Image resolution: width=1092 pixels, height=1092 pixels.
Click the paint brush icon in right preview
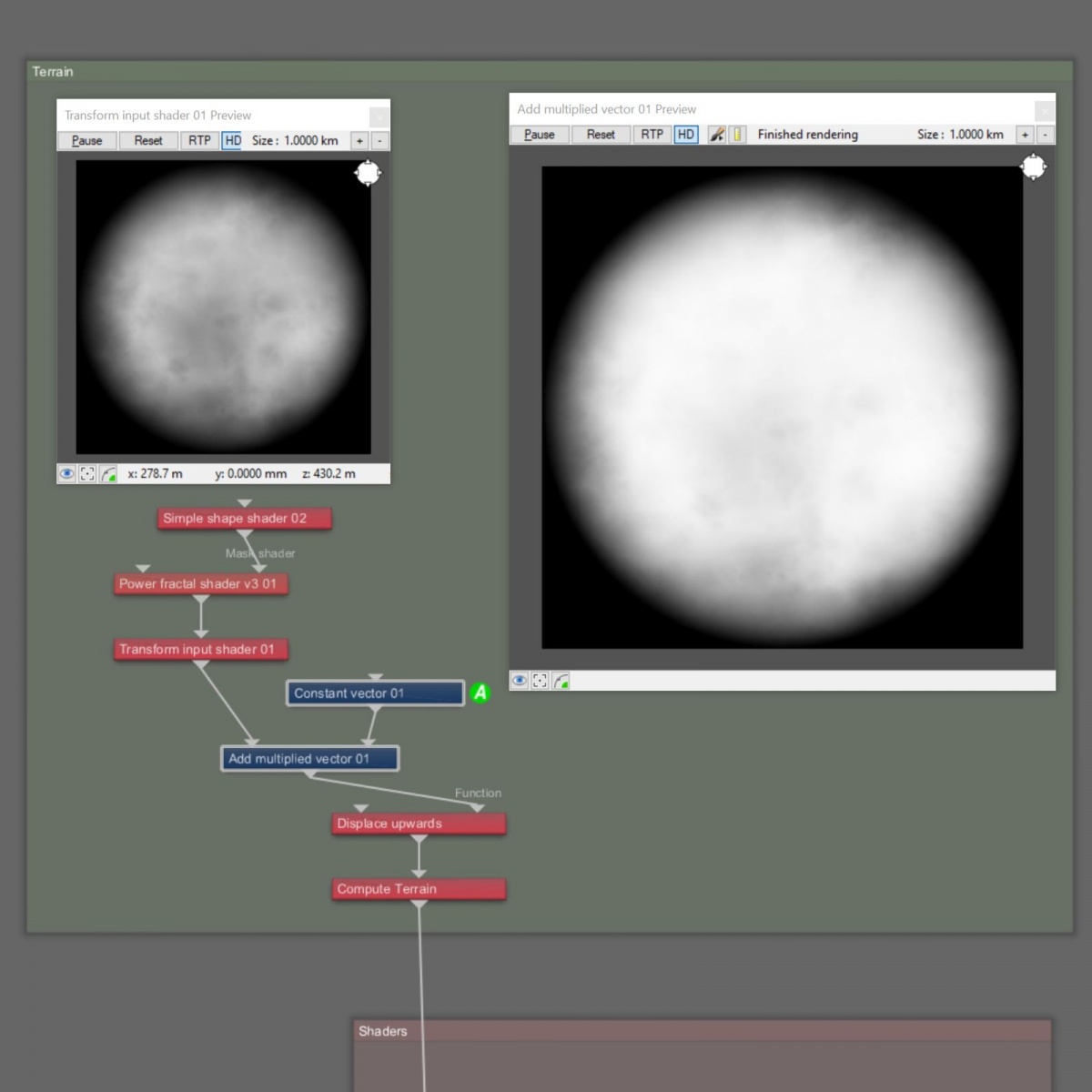click(717, 135)
